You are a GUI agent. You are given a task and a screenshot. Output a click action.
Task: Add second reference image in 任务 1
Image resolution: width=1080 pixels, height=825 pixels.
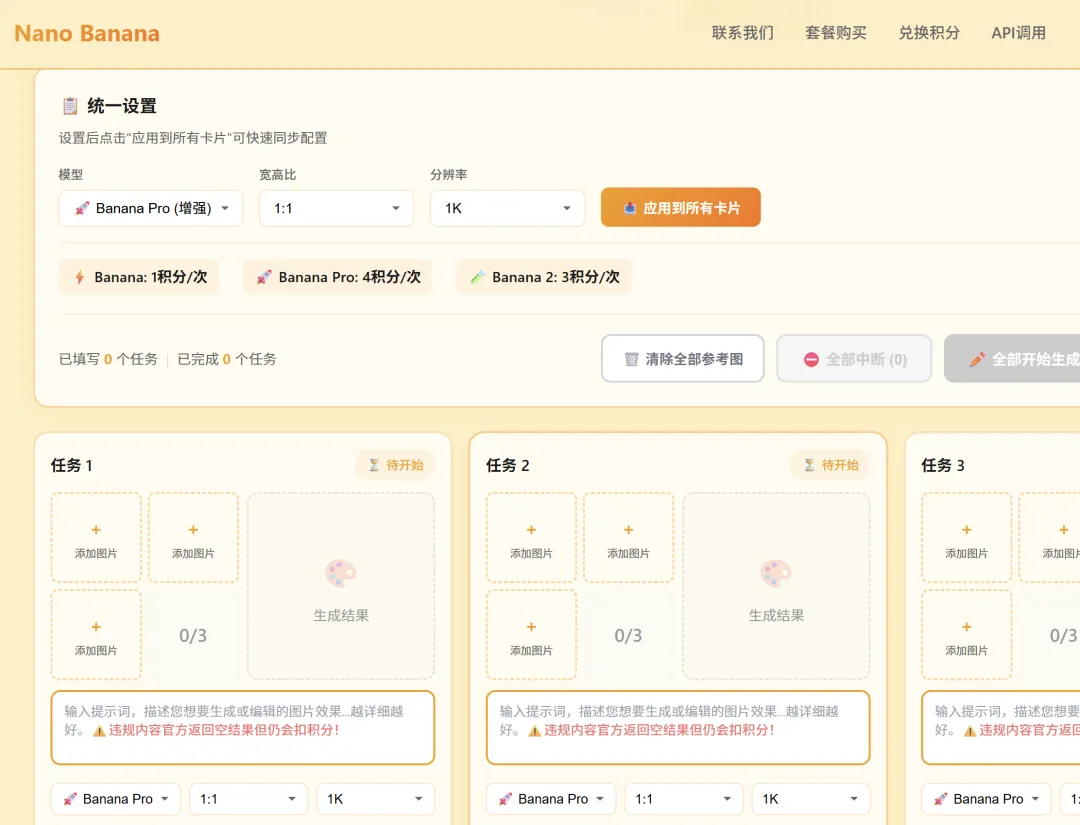[193, 537]
